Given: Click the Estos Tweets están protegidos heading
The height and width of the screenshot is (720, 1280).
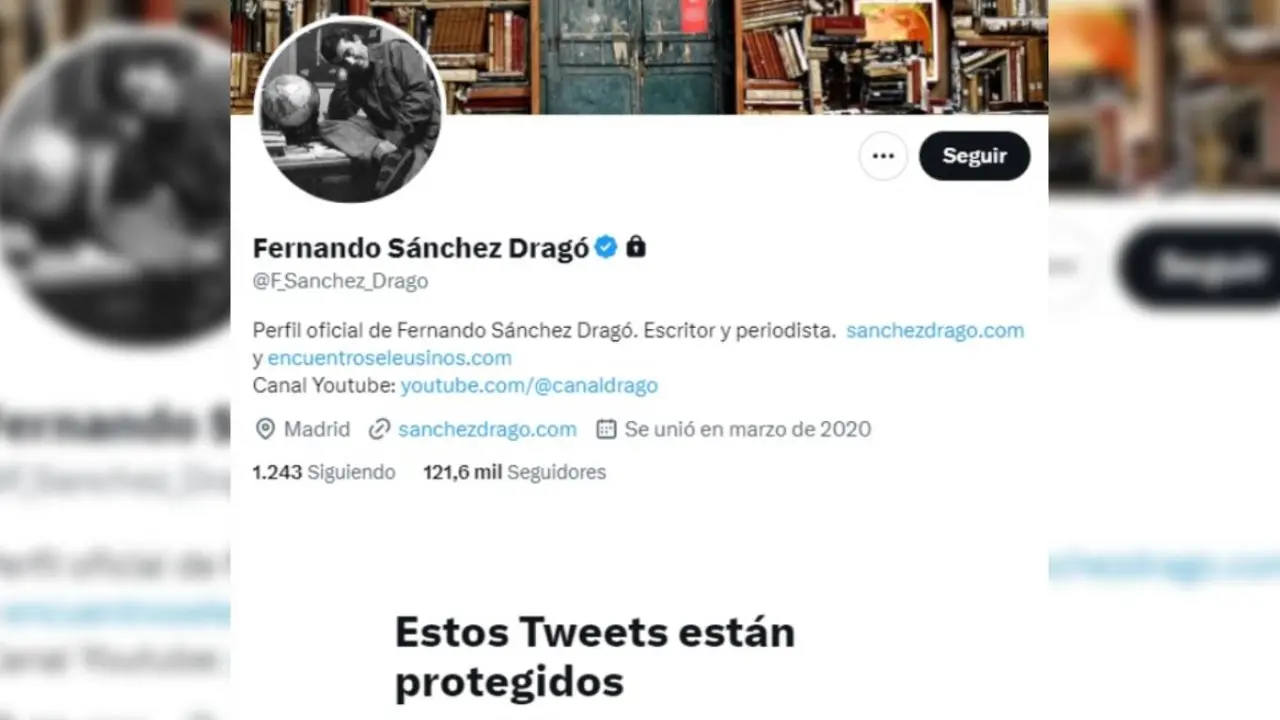Looking at the screenshot, I should (595, 657).
